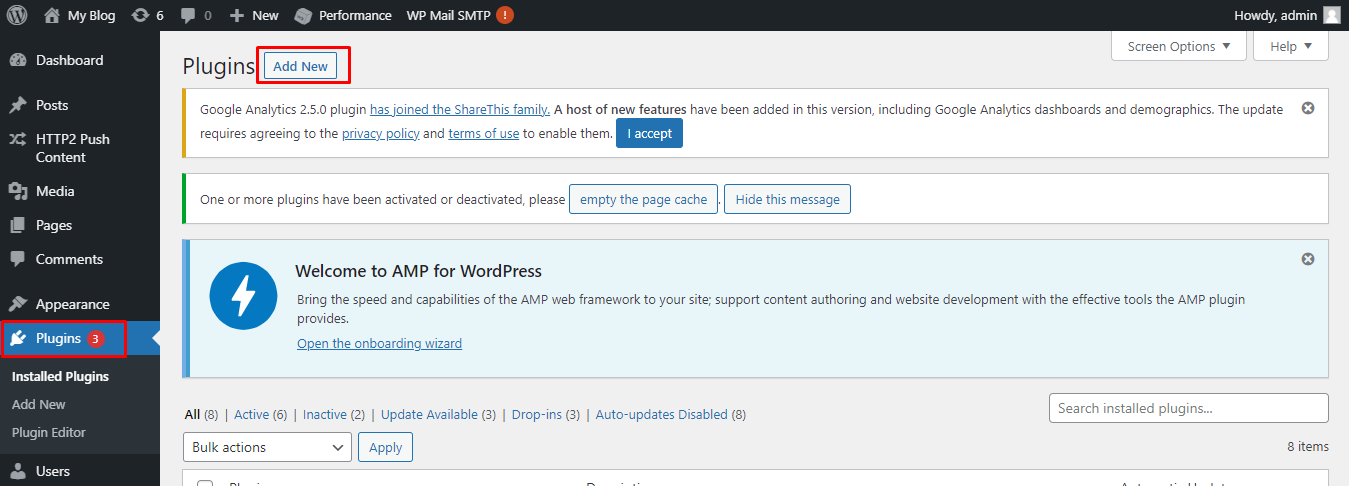
Task: Filter plugins by Active (6)
Action: (260, 415)
